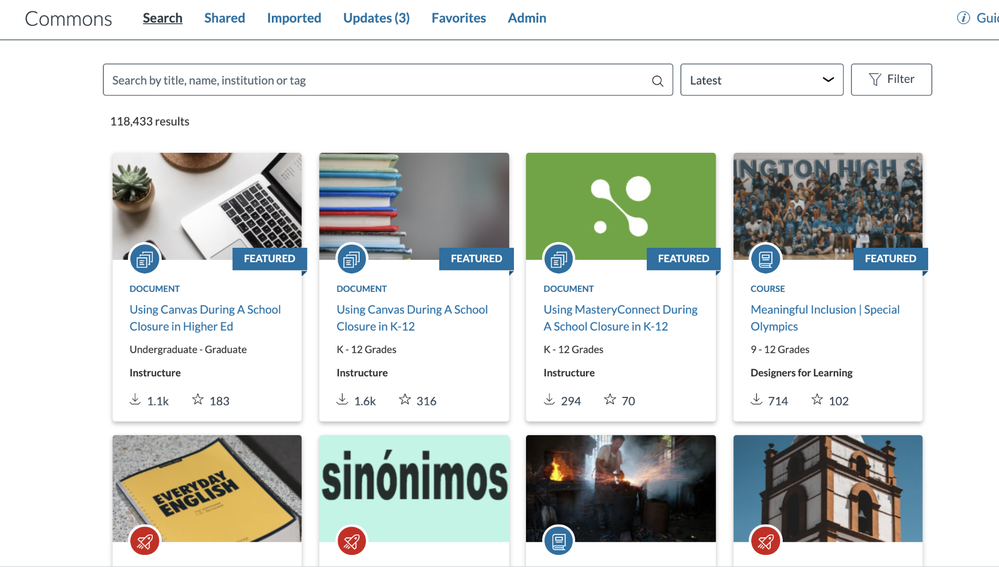Open the Filter options
This screenshot has height=567, width=999.
click(891, 80)
